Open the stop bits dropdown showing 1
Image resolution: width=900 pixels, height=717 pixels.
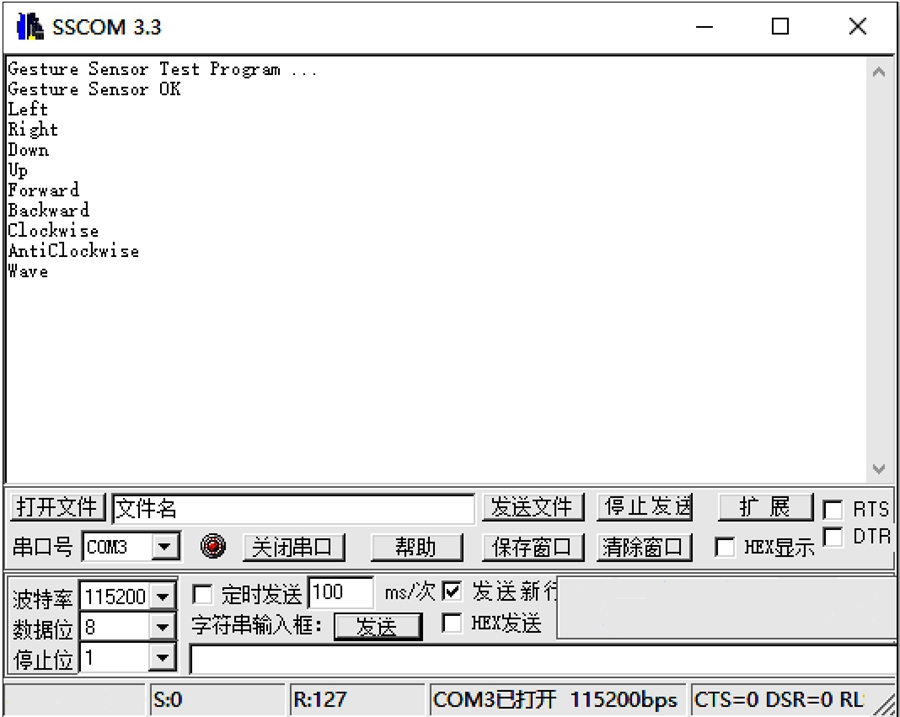pyautogui.click(x=162, y=658)
